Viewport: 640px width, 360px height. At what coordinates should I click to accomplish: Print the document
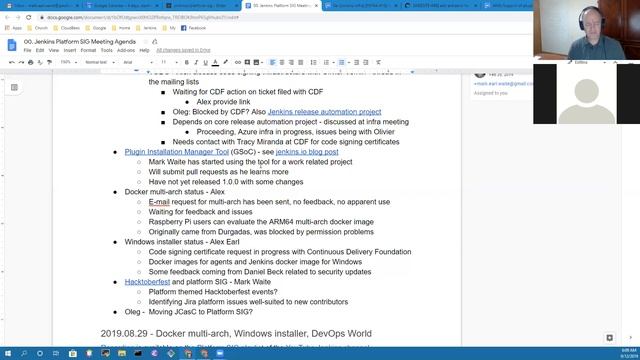click(x=31, y=62)
